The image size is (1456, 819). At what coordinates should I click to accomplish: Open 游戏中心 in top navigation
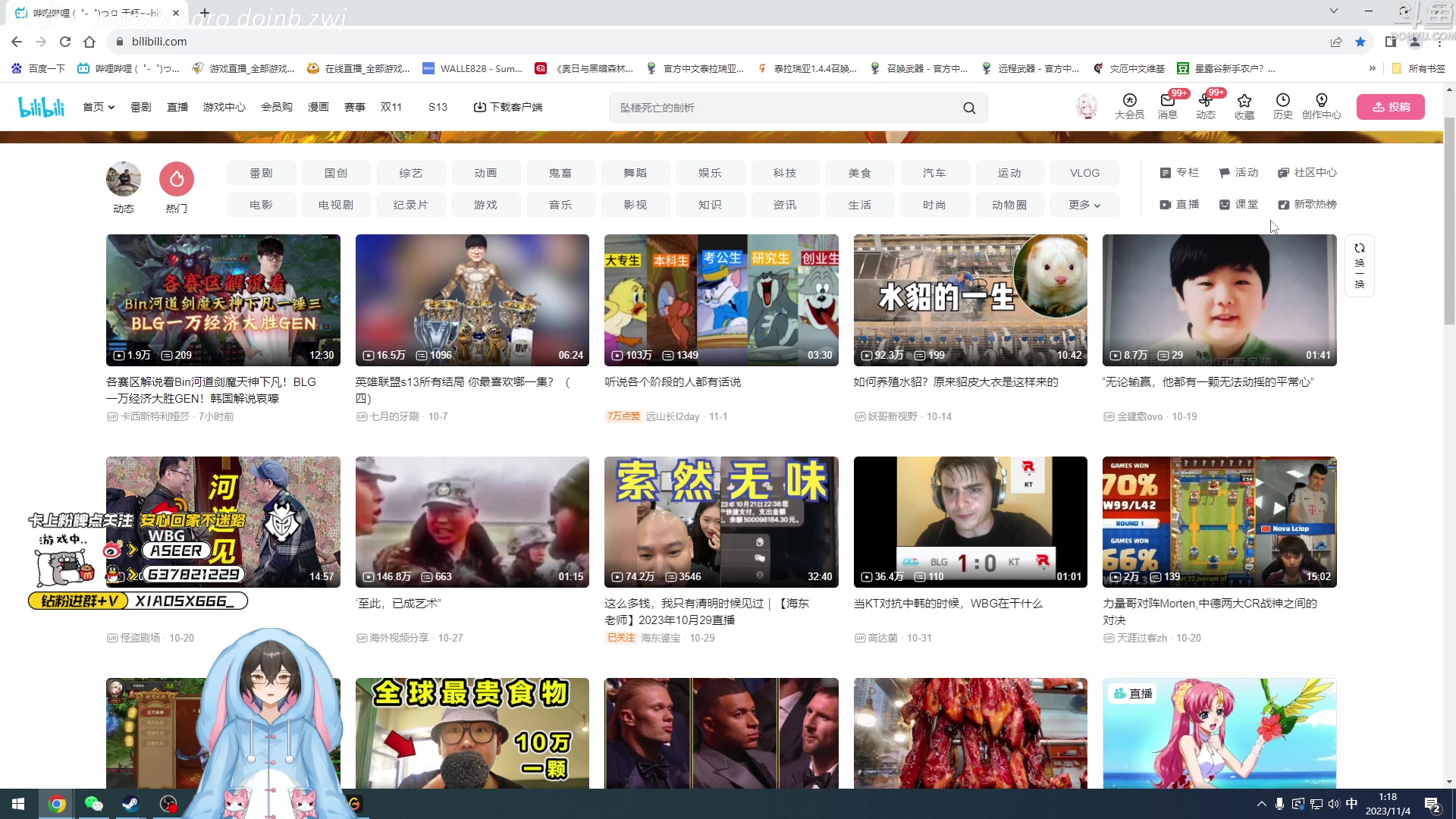[224, 107]
